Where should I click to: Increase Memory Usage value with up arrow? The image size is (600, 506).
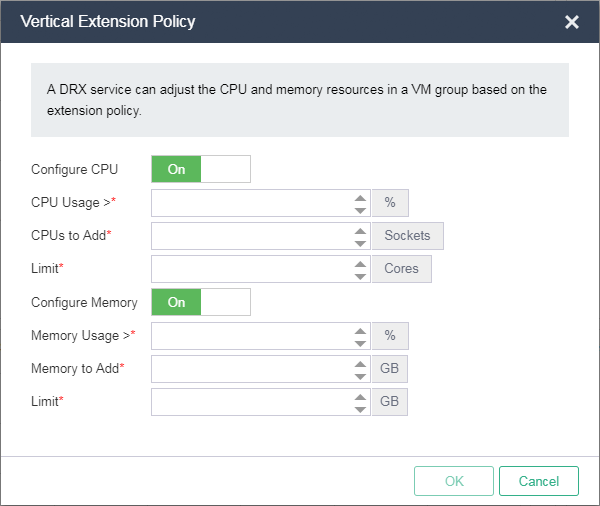click(361, 330)
